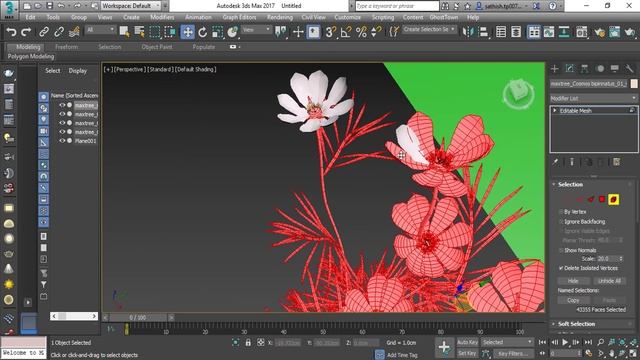
Task: Switch to the Freeform ribbon tab
Action: [66, 47]
